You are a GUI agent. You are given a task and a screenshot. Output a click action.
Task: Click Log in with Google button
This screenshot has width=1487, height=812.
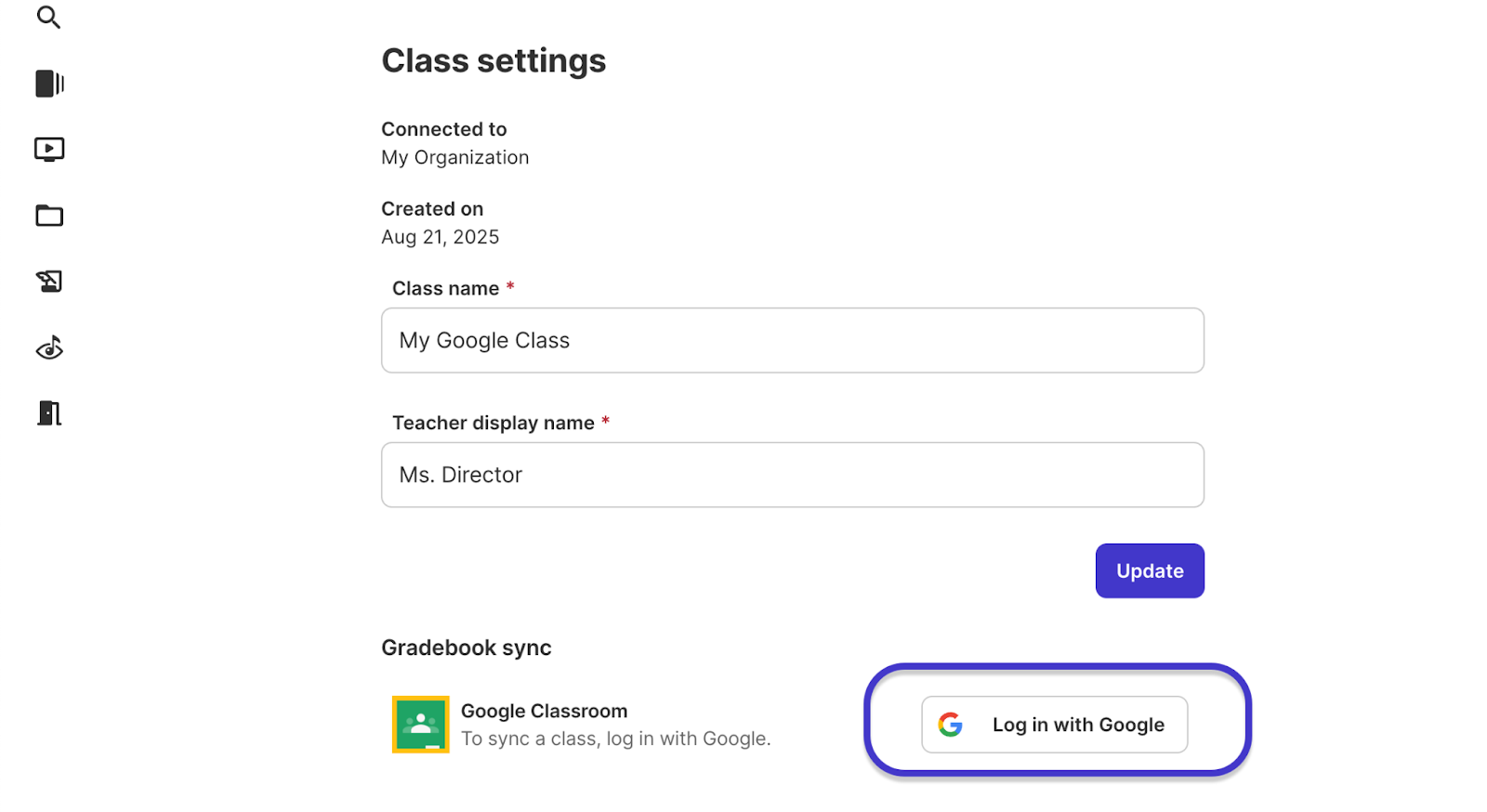(x=1055, y=725)
